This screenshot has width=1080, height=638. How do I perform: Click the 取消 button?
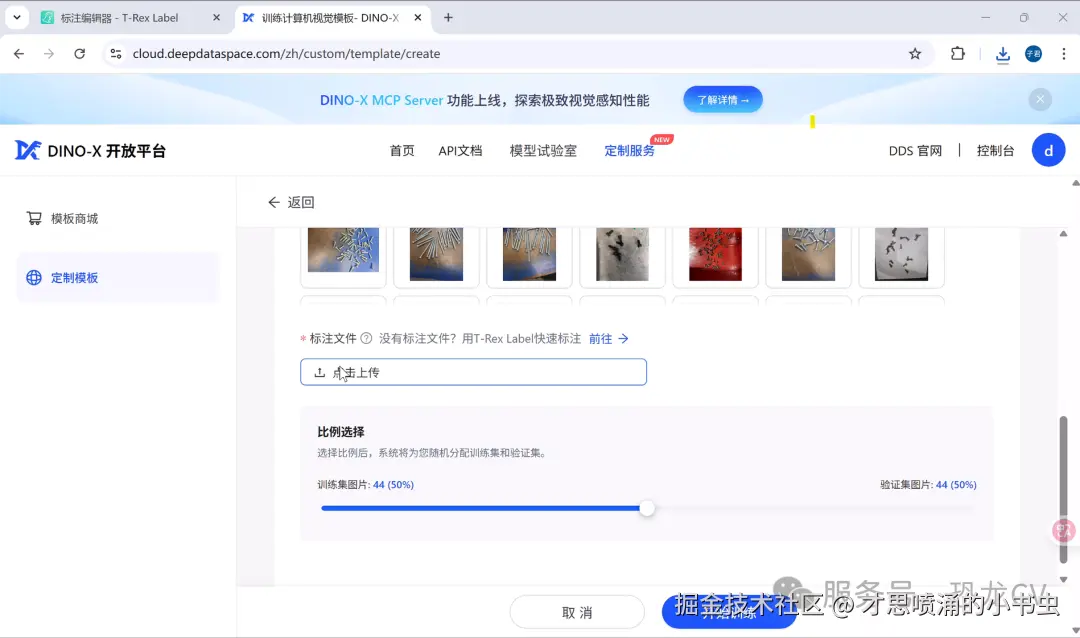tap(577, 611)
